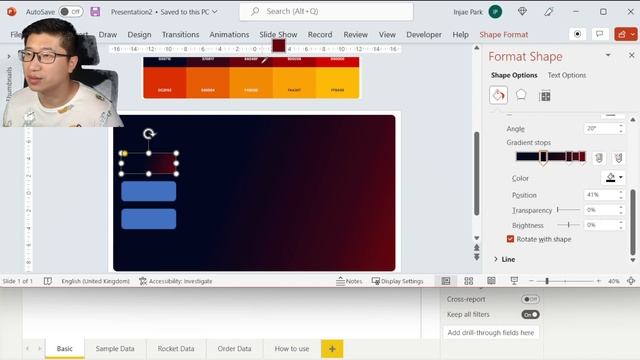Toggle Cross-report switch in background window

[530, 299]
